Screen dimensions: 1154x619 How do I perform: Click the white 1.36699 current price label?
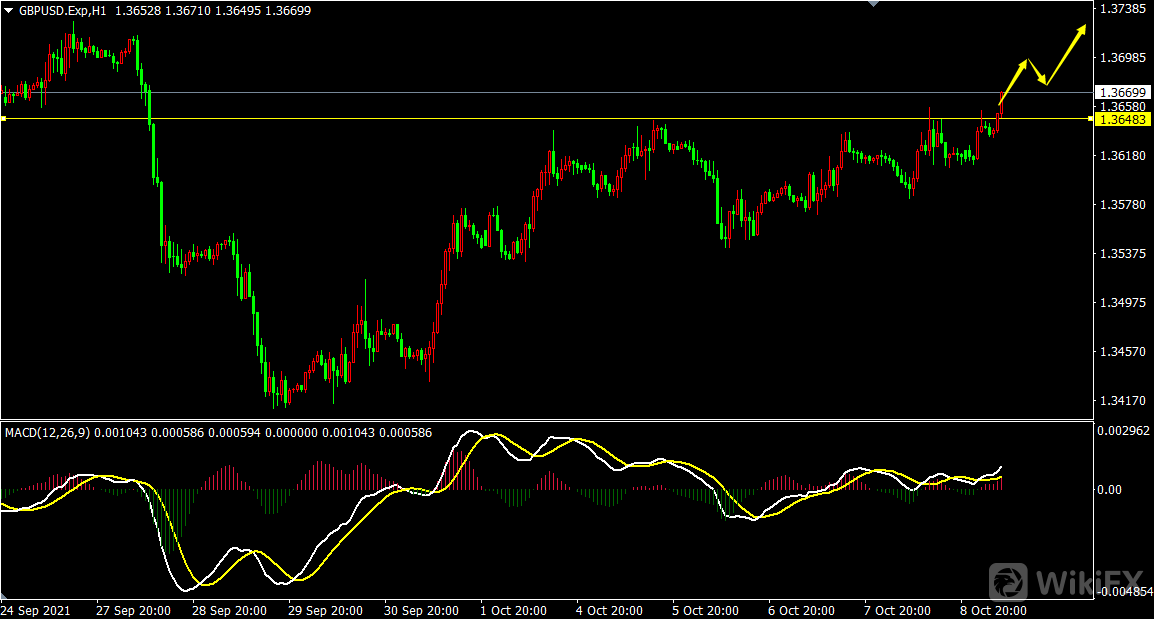tap(1121, 93)
